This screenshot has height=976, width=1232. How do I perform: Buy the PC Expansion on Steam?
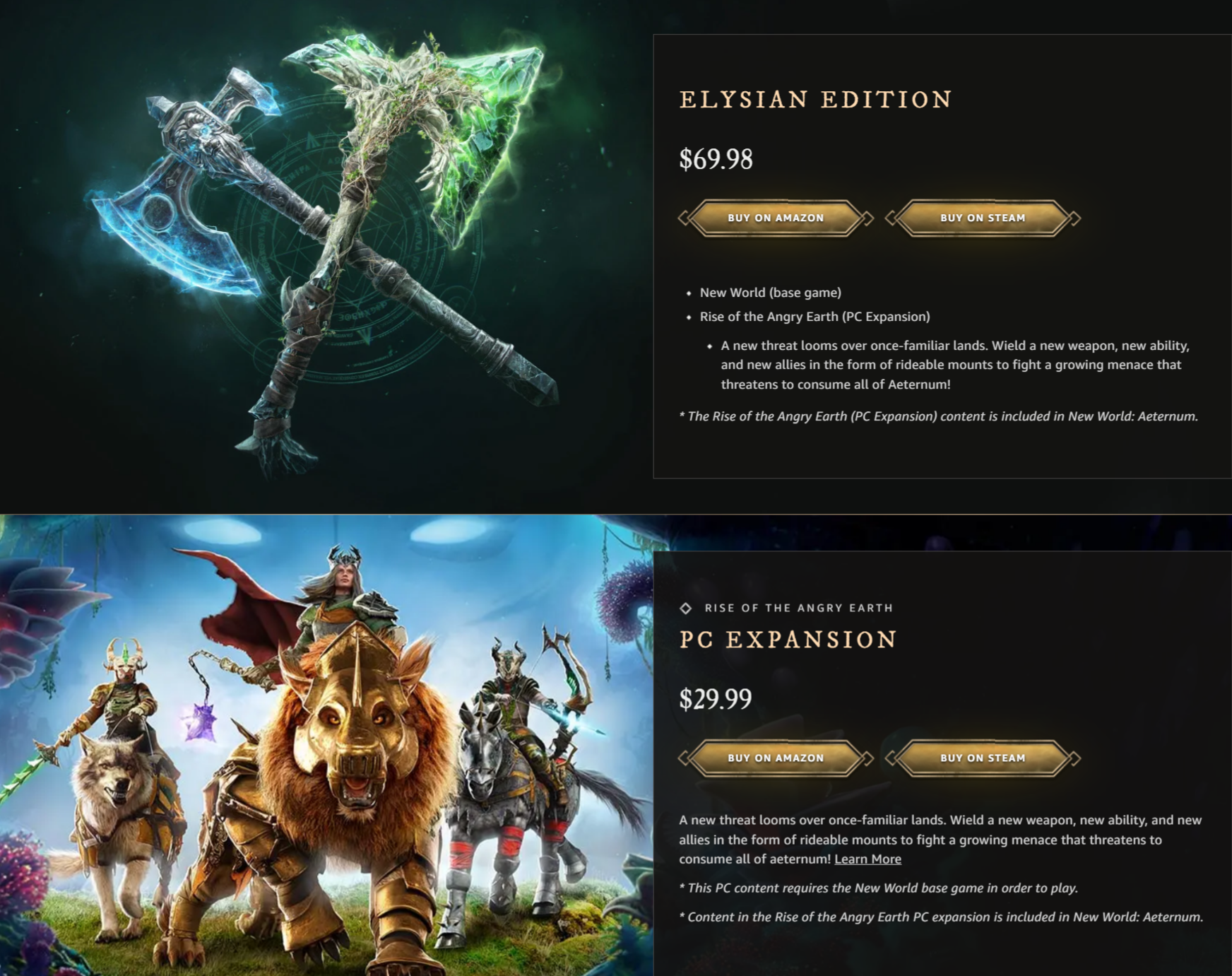tap(983, 758)
